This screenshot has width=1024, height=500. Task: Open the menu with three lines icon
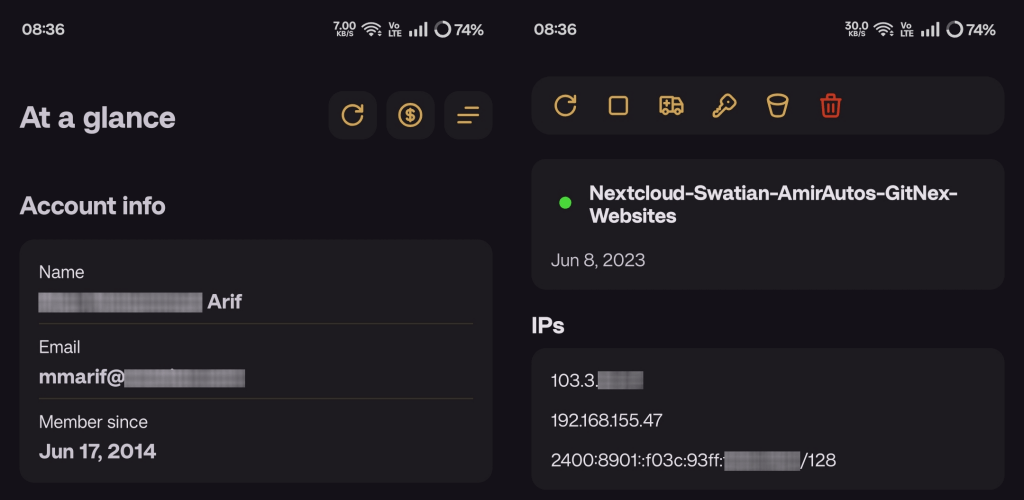tap(468, 115)
